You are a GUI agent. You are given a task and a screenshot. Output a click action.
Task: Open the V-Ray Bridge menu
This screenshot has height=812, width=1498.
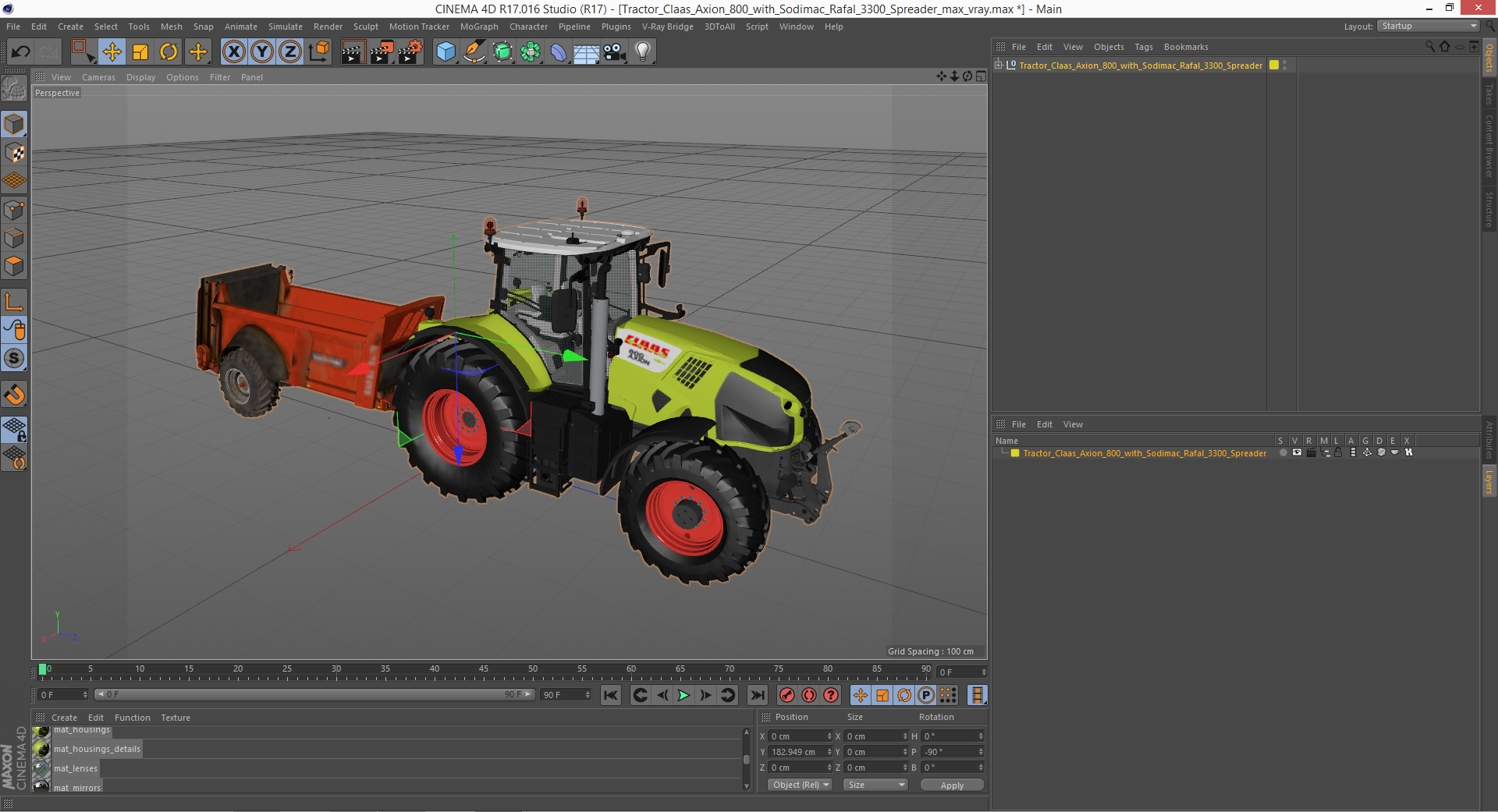[668, 27]
